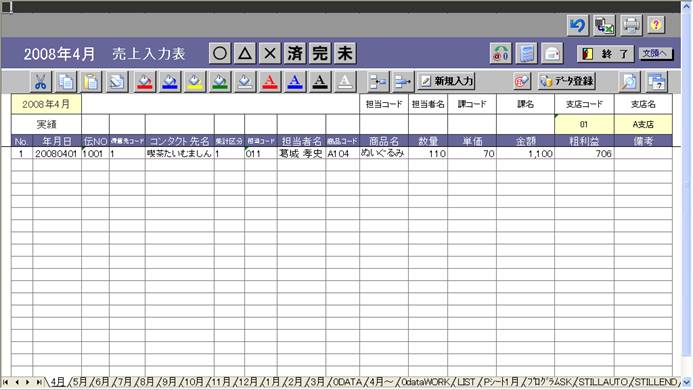Image resolution: width=693 pixels, height=390 pixels.
Task: Click the paste clipboard icon
Action: (91, 82)
